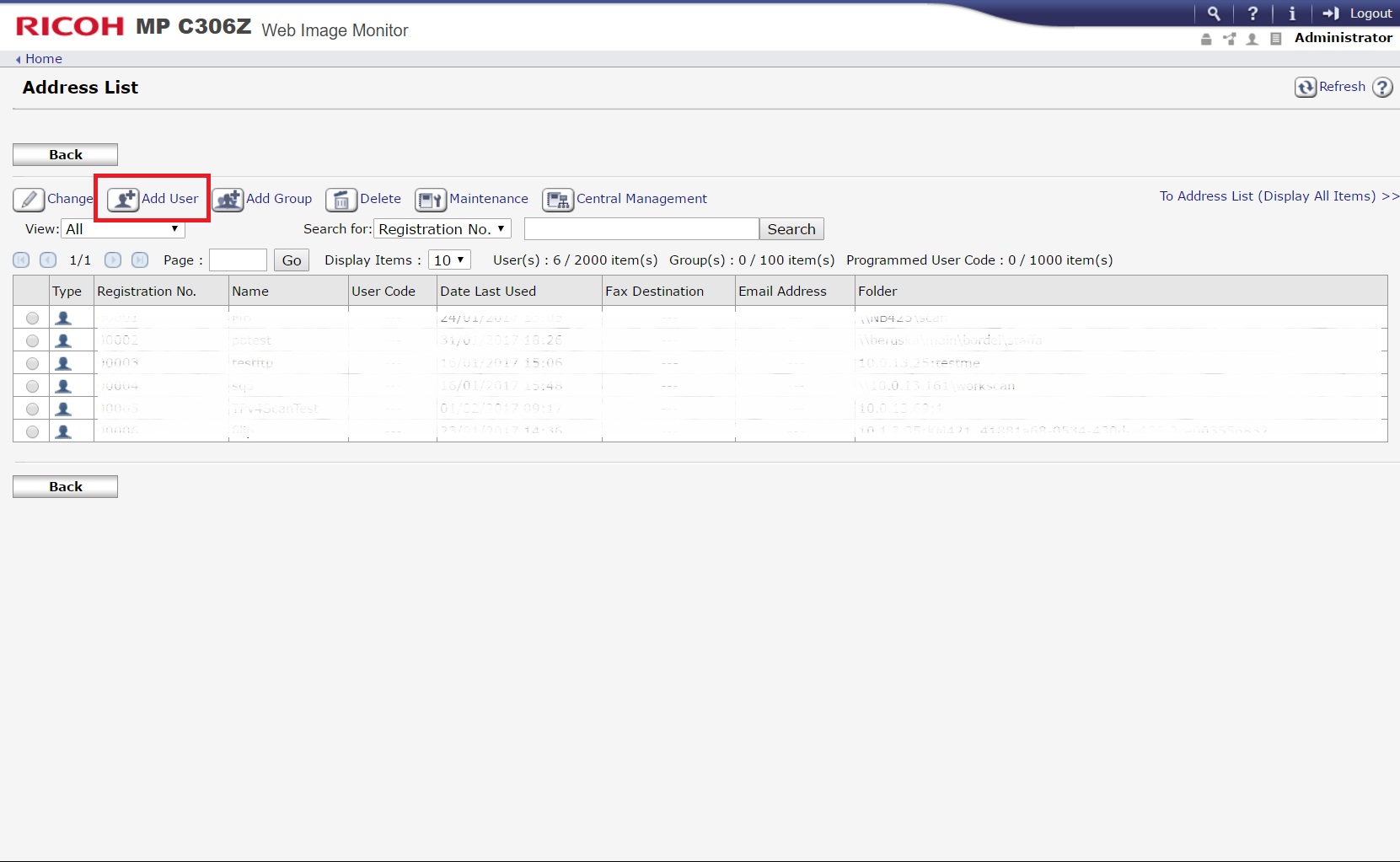Click the top Back button
This screenshot has height=862, width=1400.
pyautogui.click(x=65, y=155)
